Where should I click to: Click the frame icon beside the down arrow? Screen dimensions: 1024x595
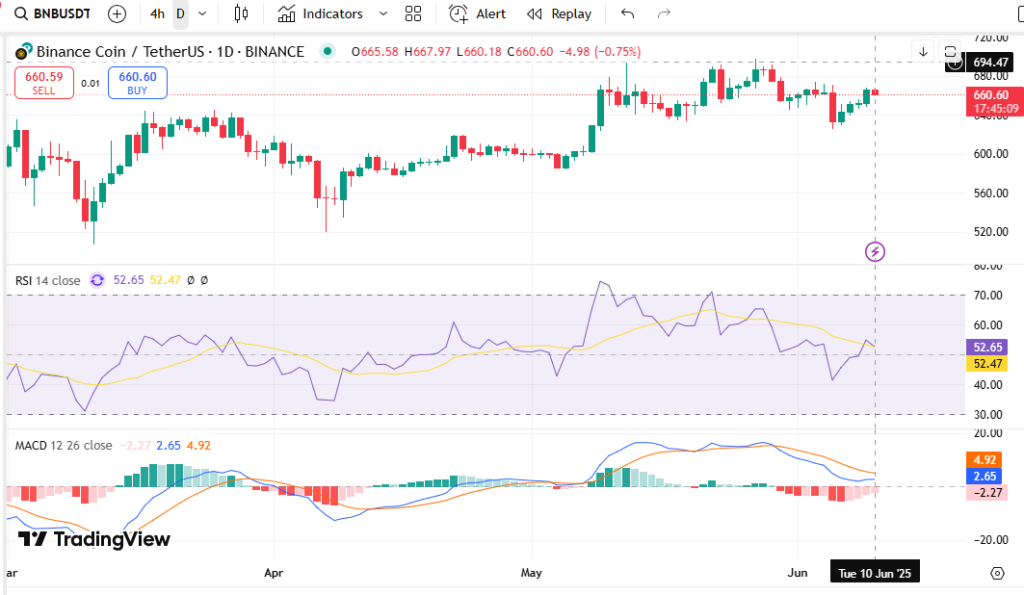click(x=950, y=52)
